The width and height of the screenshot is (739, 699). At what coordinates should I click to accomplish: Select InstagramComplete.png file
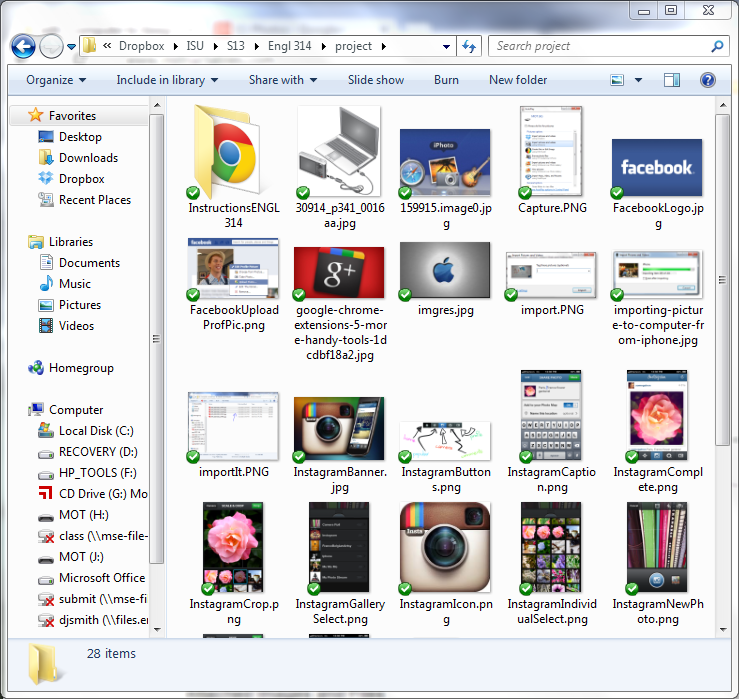[x=657, y=432]
